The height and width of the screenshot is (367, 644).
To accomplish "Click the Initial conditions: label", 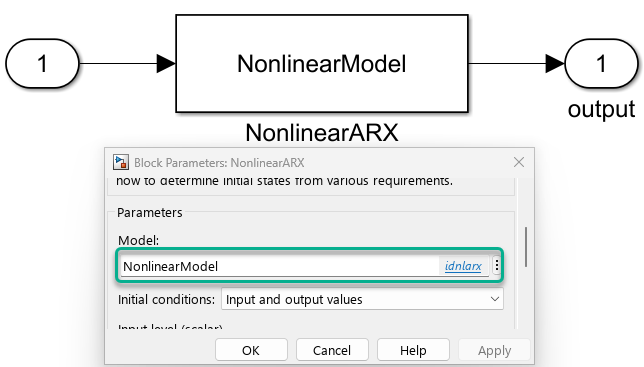I will 166,300.
